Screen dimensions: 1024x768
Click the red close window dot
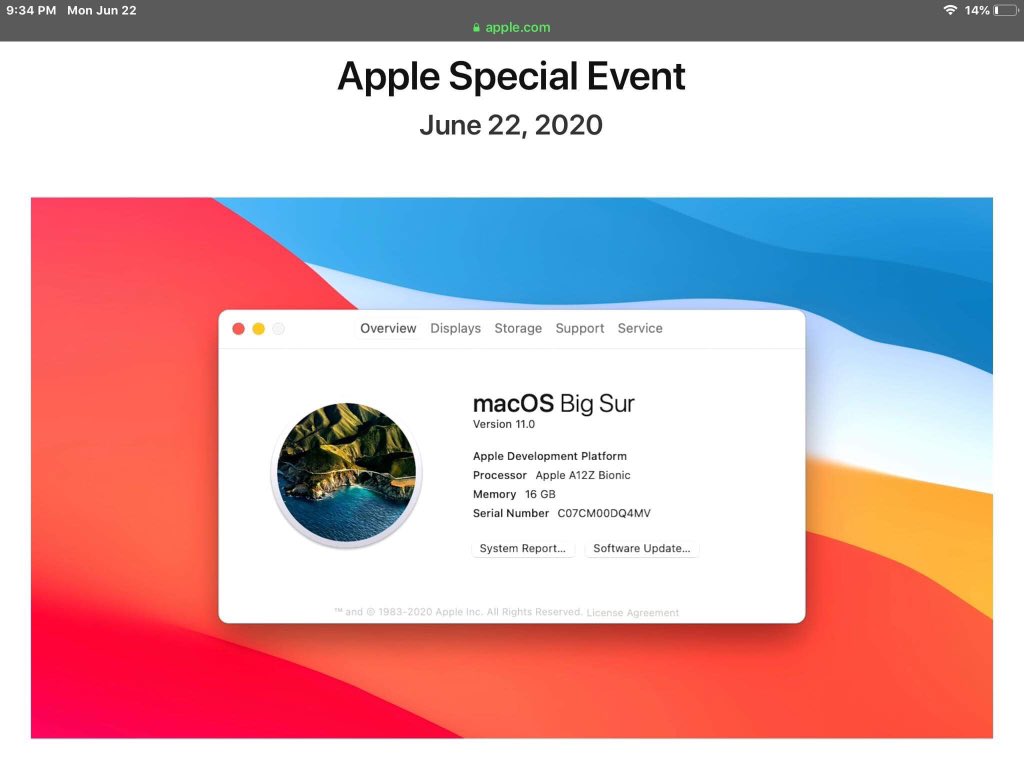pyautogui.click(x=238, y=328)
